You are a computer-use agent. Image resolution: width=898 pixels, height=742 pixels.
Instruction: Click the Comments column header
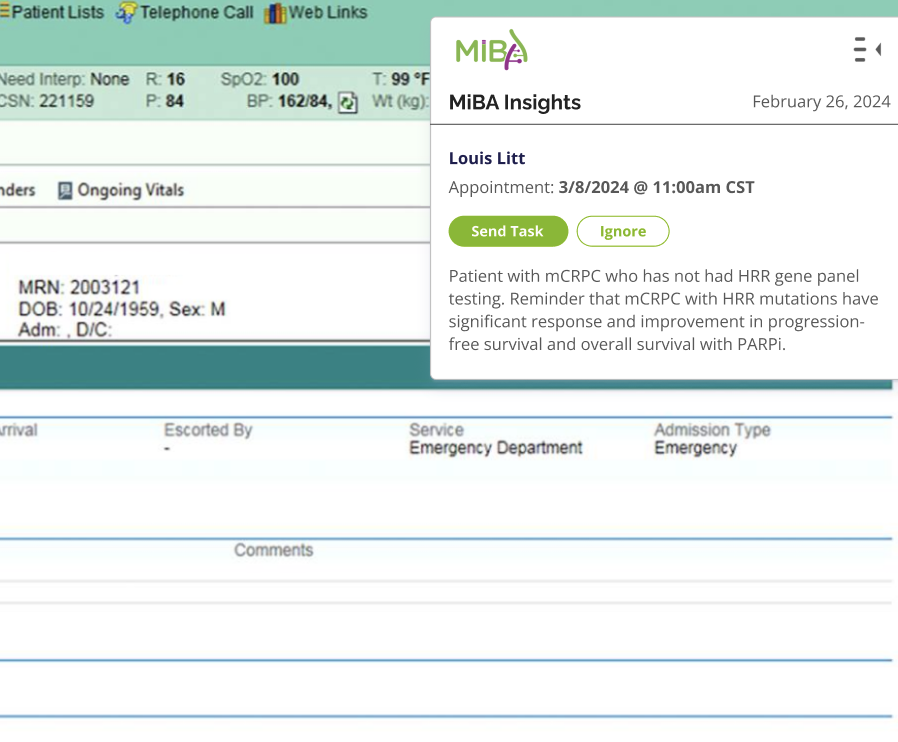tap(274, 550)
